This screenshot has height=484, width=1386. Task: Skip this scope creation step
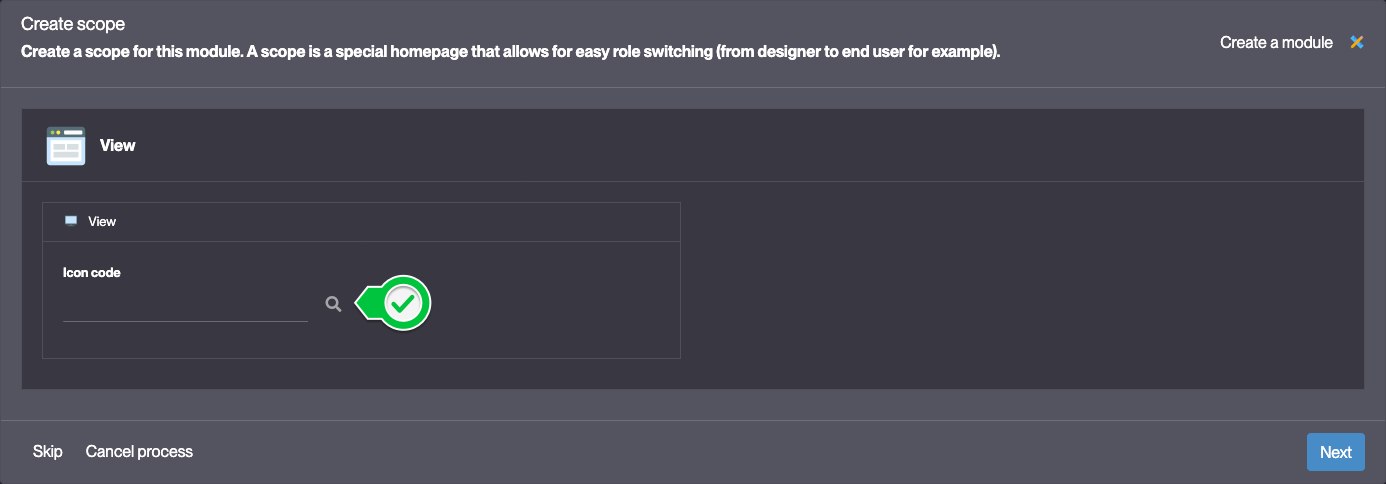[47, 452]
